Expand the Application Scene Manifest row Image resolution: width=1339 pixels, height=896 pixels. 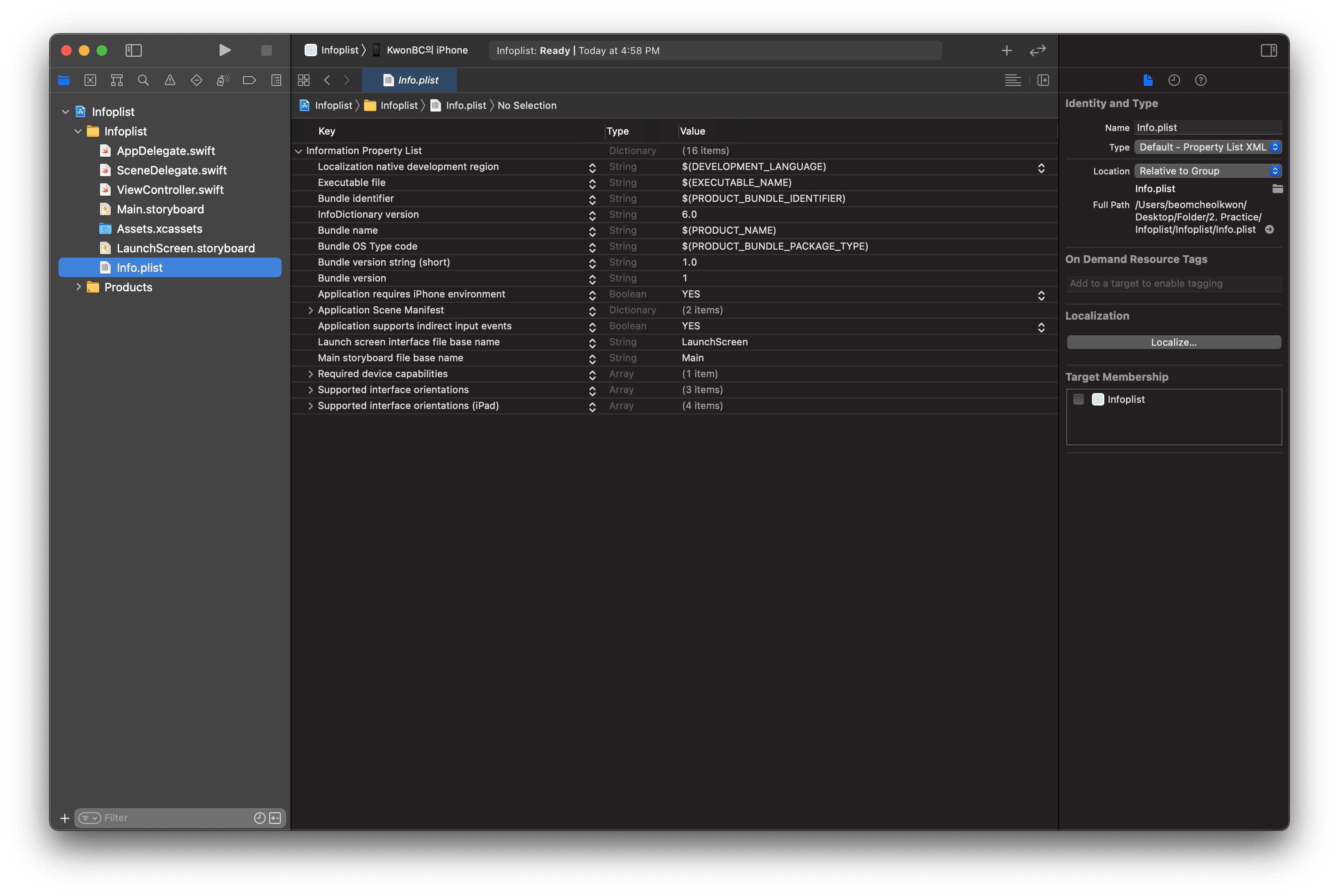(310, 310)
